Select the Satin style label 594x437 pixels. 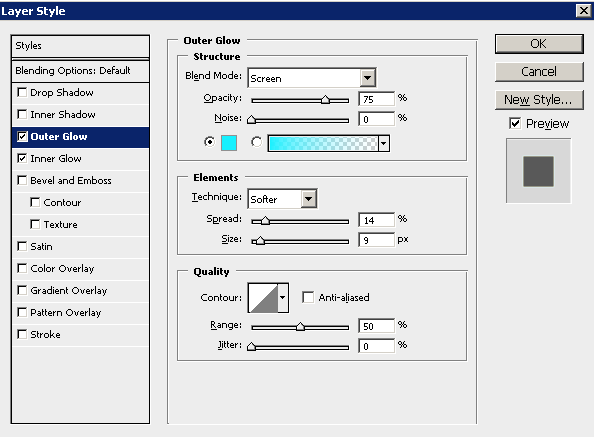coord(41,246)
